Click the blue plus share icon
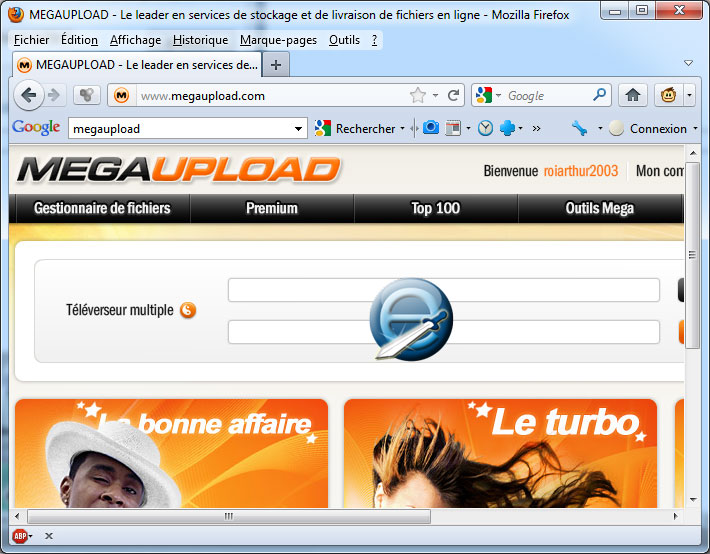710x554 pixels. [507, 128]
